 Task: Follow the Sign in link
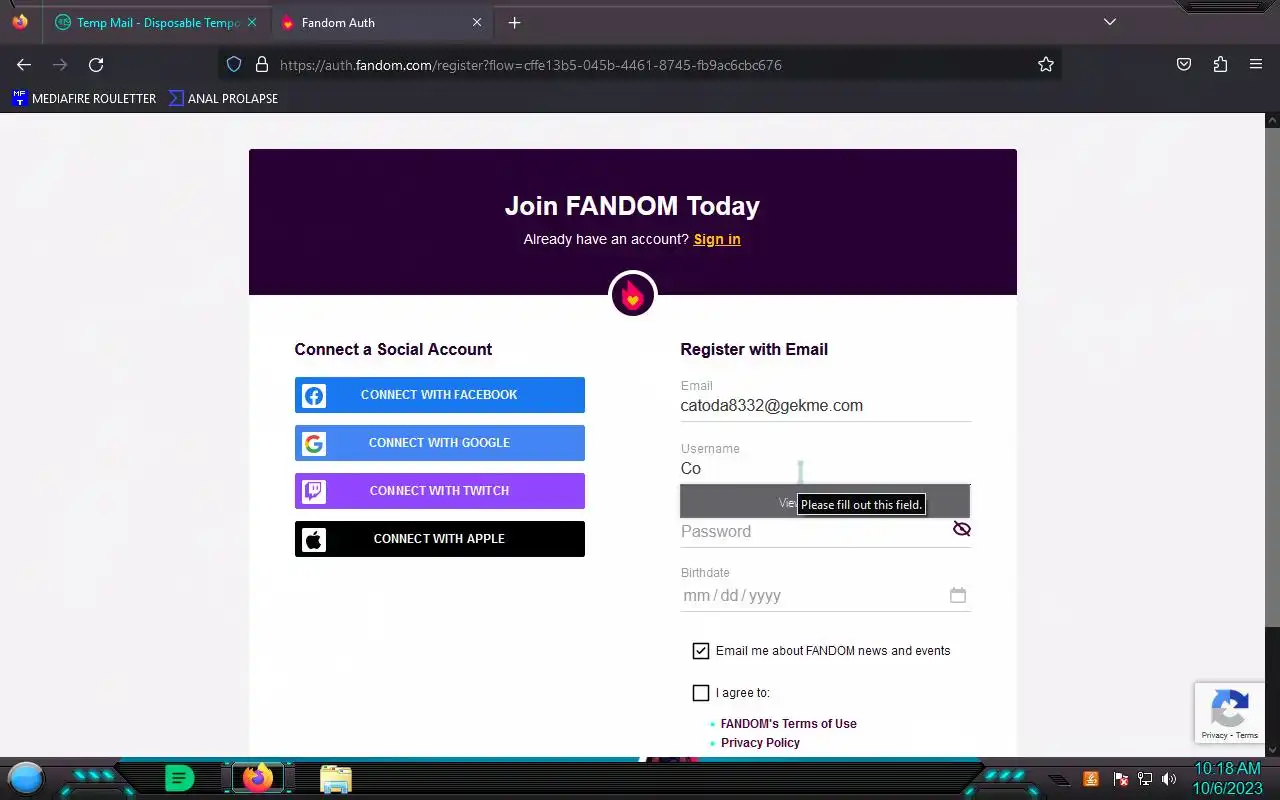(717, 239)
